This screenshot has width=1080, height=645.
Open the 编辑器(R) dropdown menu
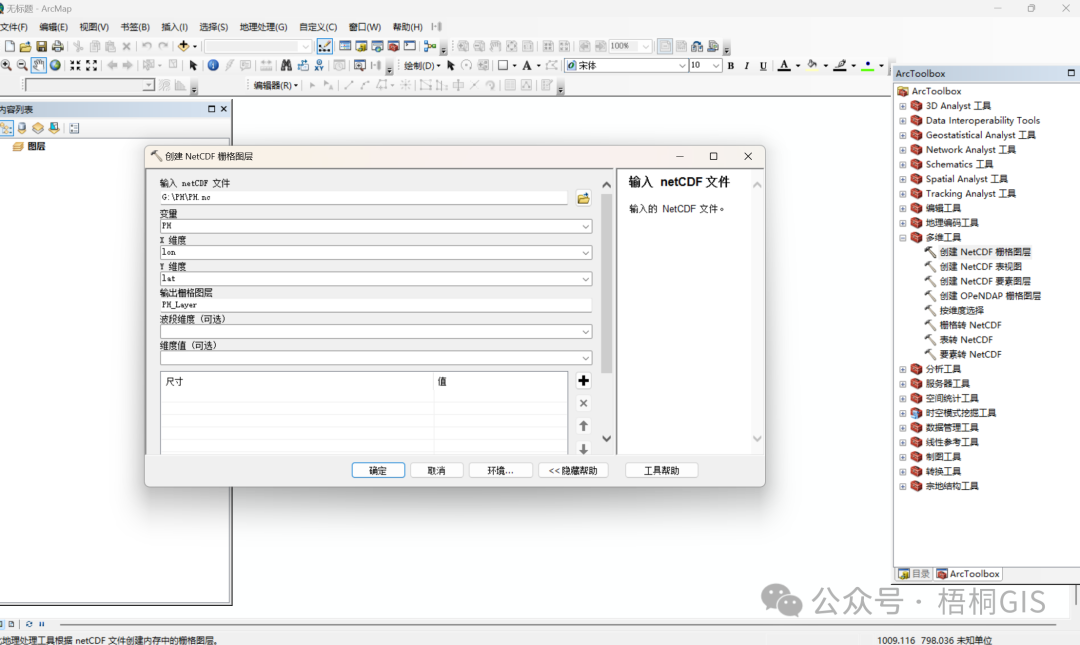276,85
